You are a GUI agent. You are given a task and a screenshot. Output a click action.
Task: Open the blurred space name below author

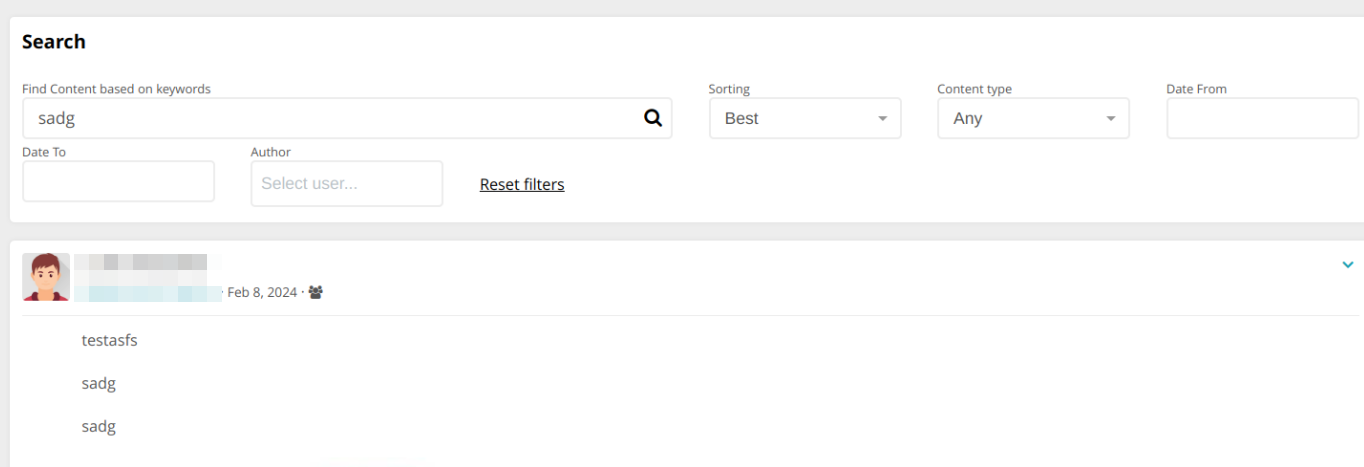click(x=148, y=292)
